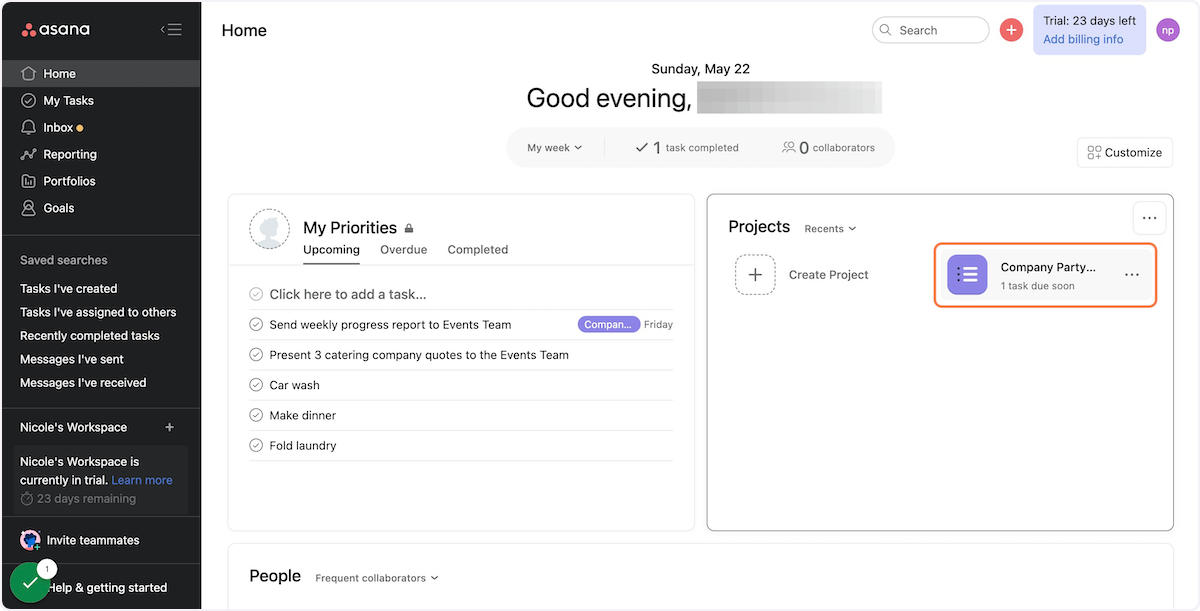Click the '0 collaborators' stat
The height and width of the screenshot is (611, 1200).
(829, 148)
